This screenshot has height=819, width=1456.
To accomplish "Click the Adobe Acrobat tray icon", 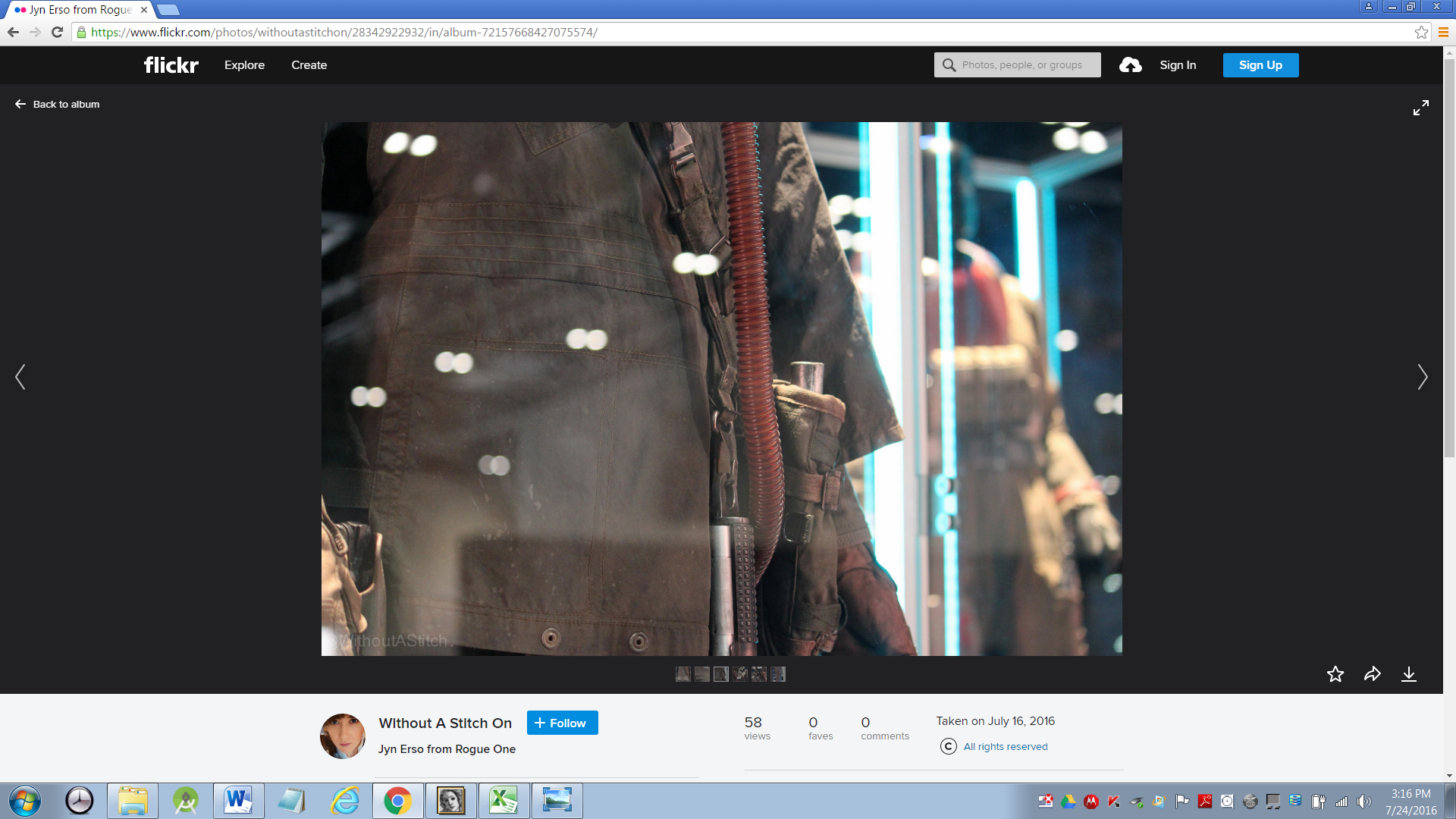I will 1205,802.
